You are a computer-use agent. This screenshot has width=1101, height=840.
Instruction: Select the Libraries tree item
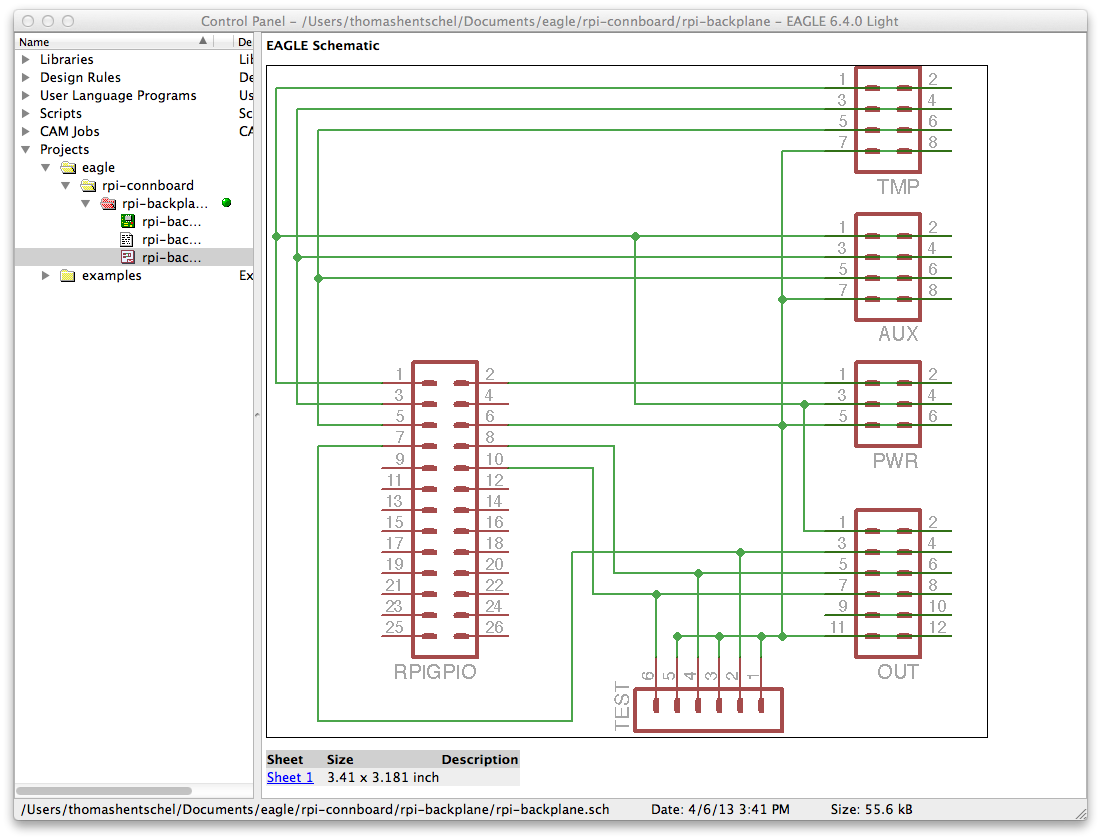coord(67,59)
